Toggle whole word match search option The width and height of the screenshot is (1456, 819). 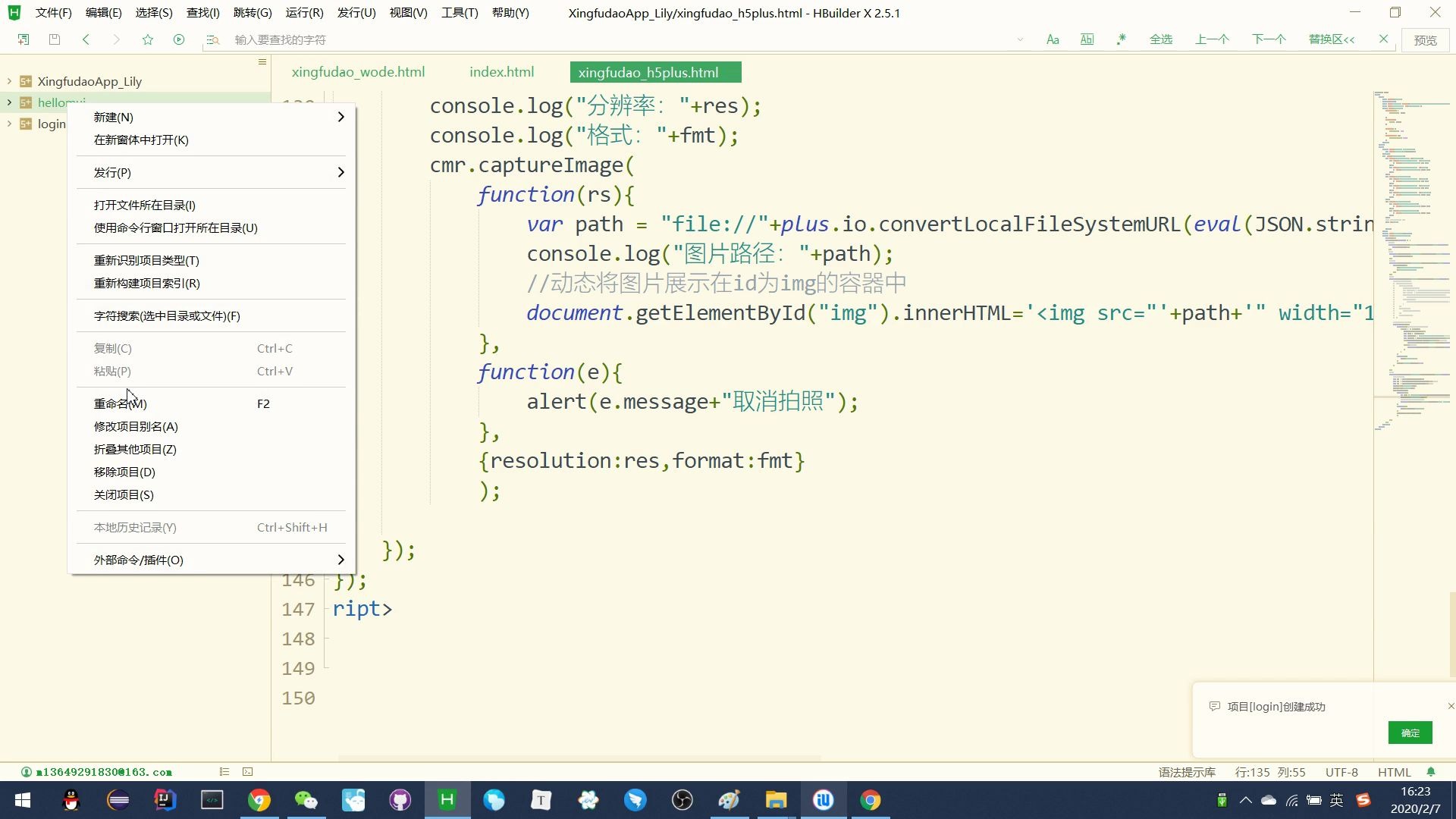pos(1087,39)
